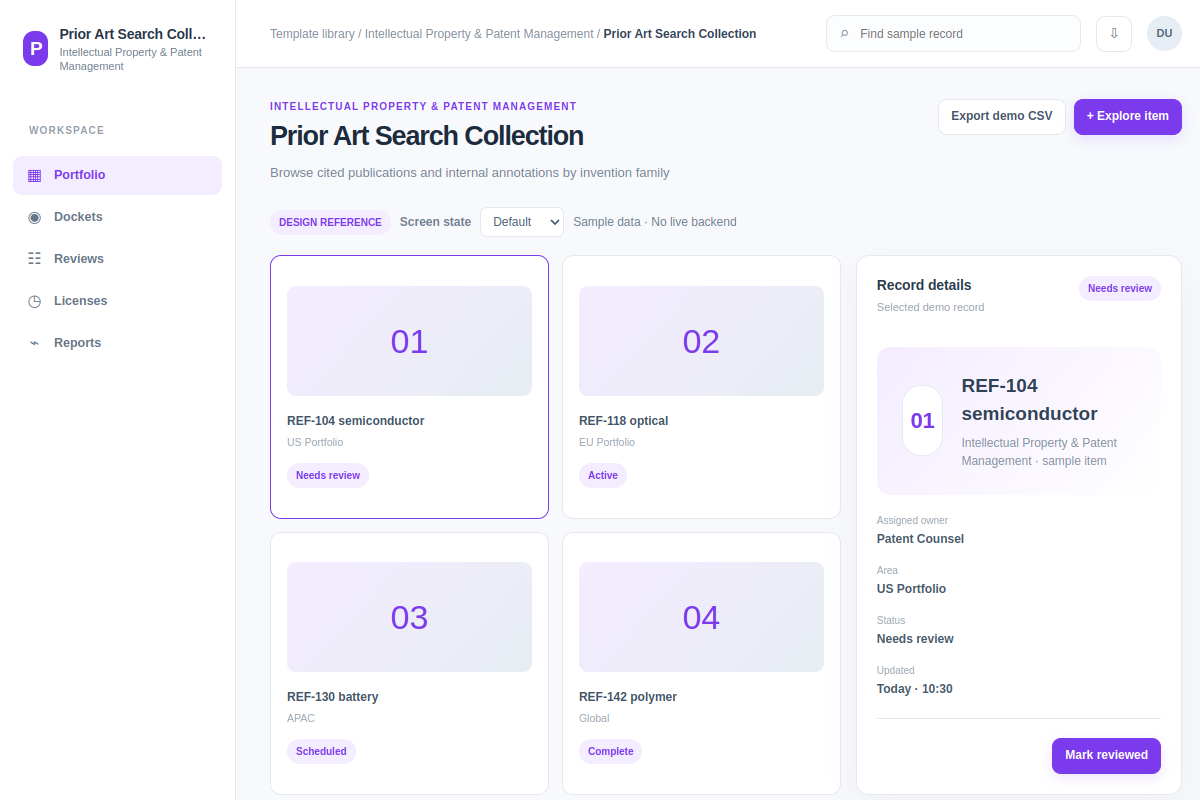Click the Explore item button
The image size is (1200, 800).
pyautogui.click(x=1128, y=116)
